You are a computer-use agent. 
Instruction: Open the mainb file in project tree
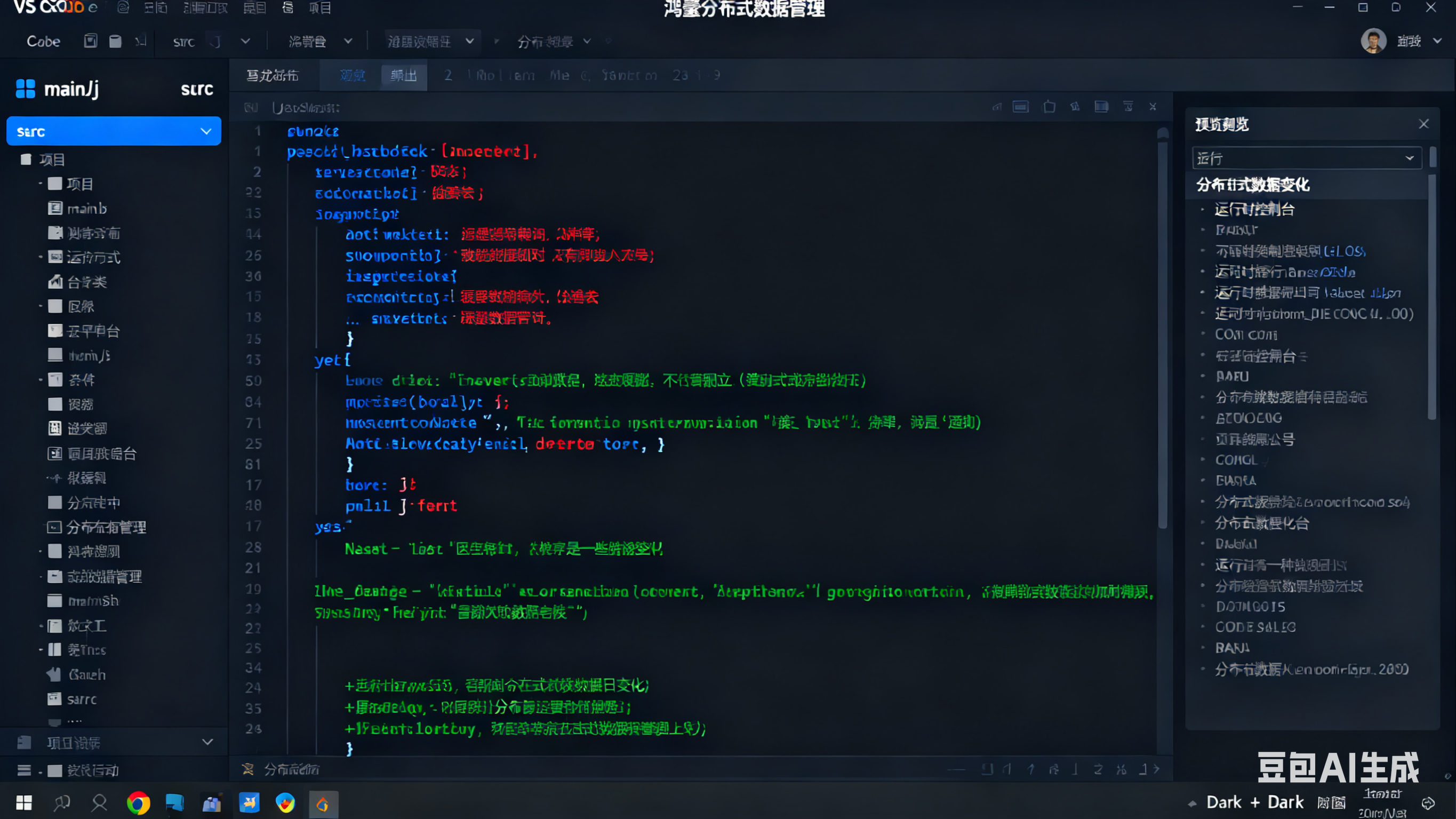pyautogui.click(x=86, y=209)
